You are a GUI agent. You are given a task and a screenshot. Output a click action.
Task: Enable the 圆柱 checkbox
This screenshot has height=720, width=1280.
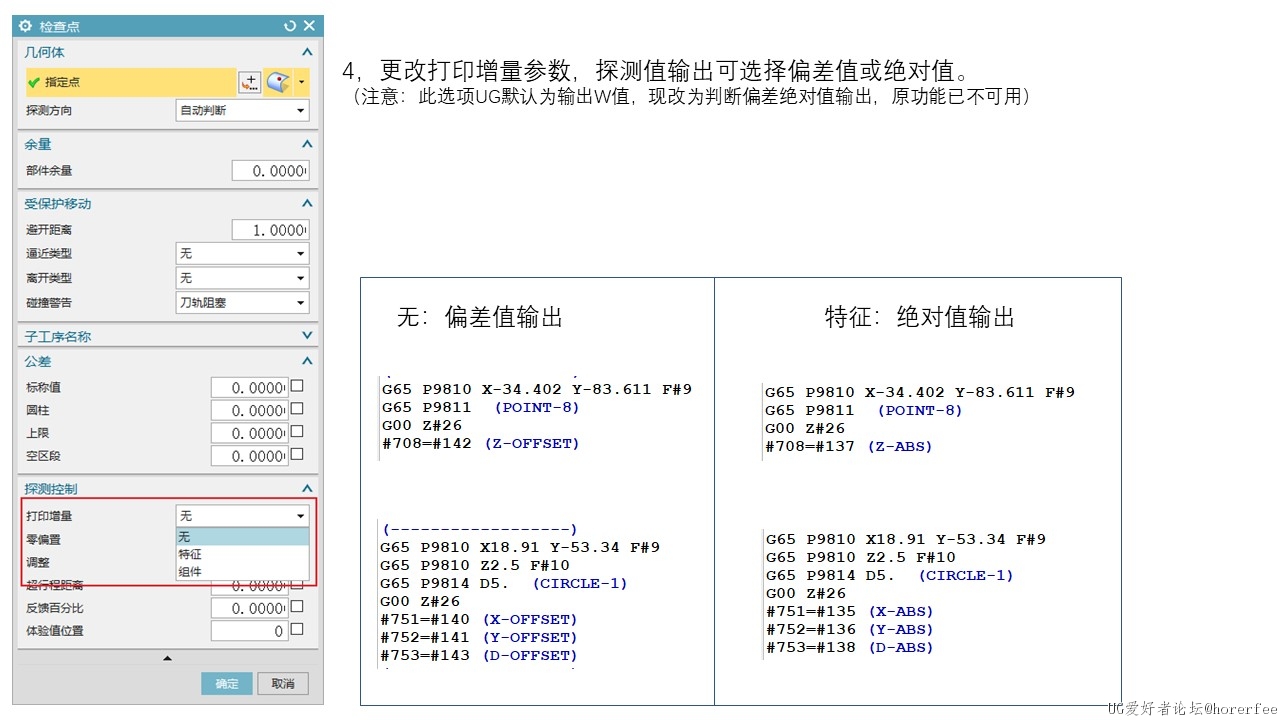297,409
